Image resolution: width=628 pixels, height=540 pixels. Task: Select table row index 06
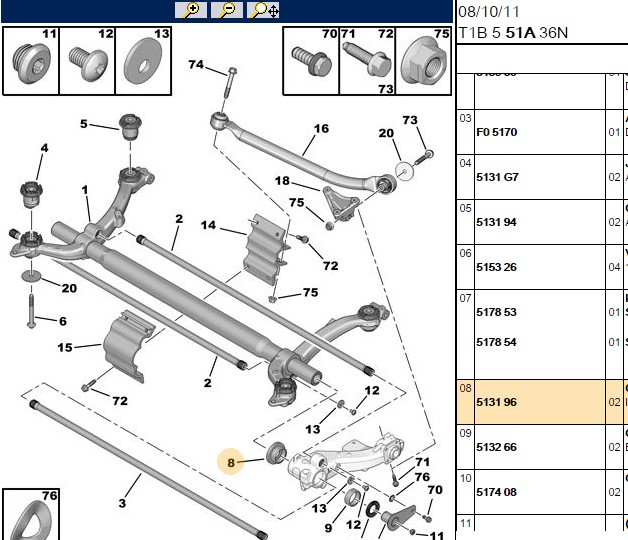465,253
